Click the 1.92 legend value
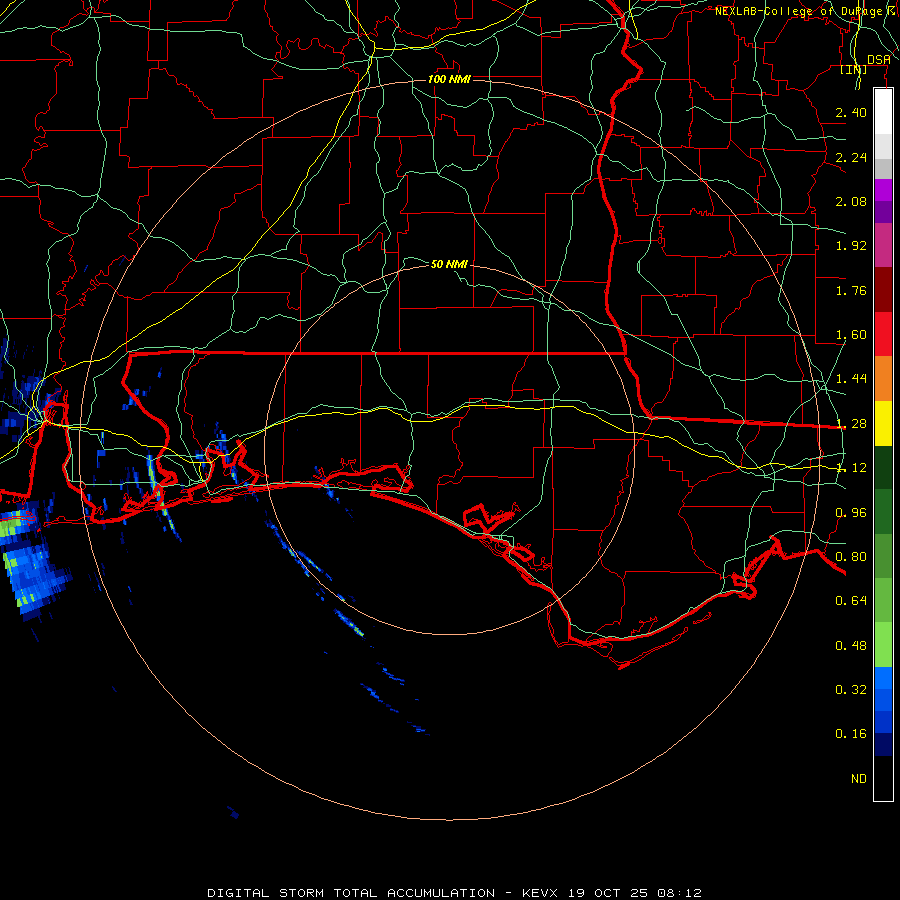 point(851,246)
